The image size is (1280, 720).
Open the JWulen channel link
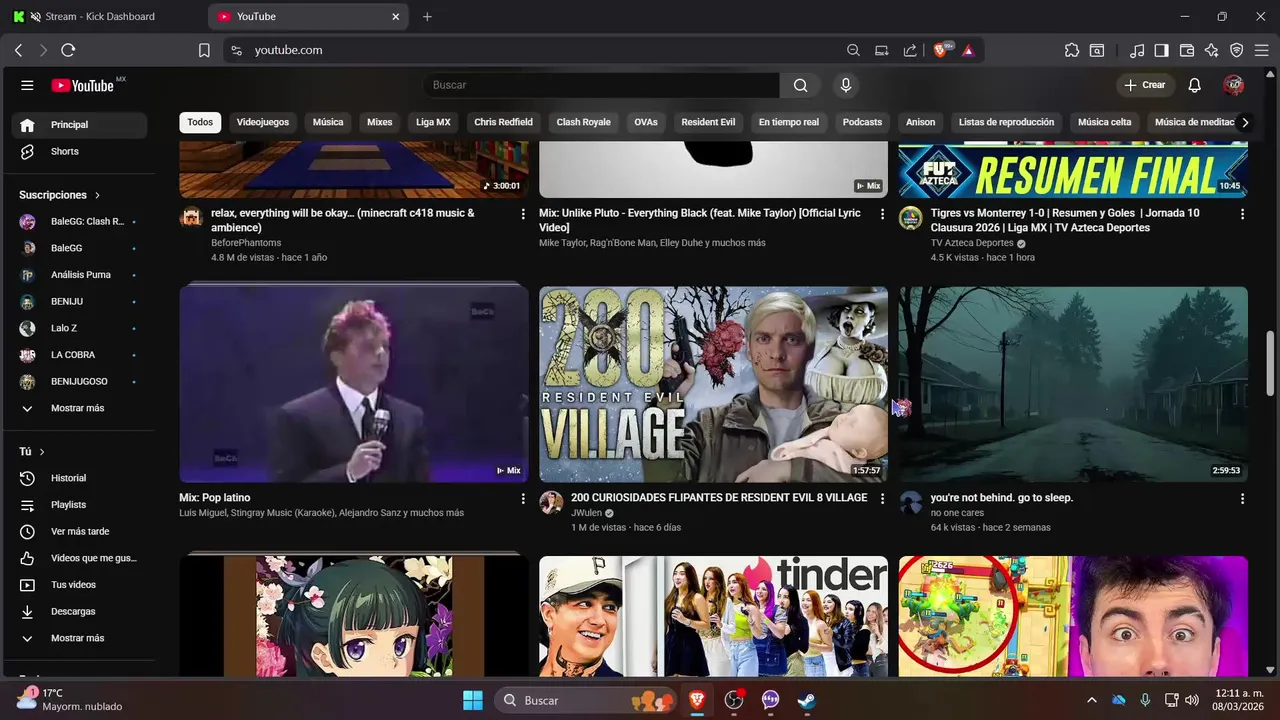tap(586, 513)
